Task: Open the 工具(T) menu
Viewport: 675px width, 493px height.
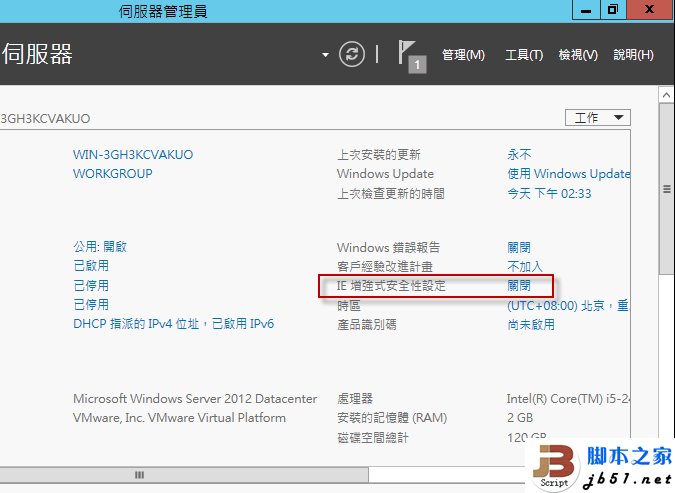Action: click(524, 55)
